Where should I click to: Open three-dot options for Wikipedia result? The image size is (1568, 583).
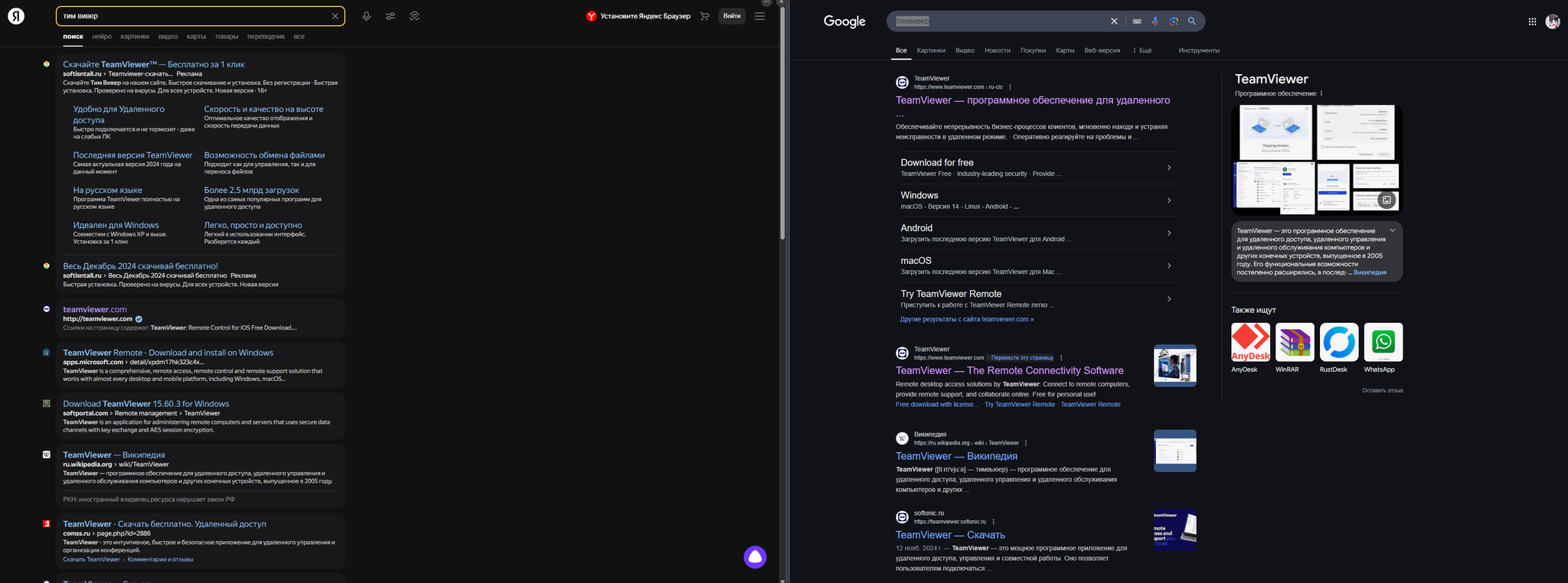point(1026,443)
